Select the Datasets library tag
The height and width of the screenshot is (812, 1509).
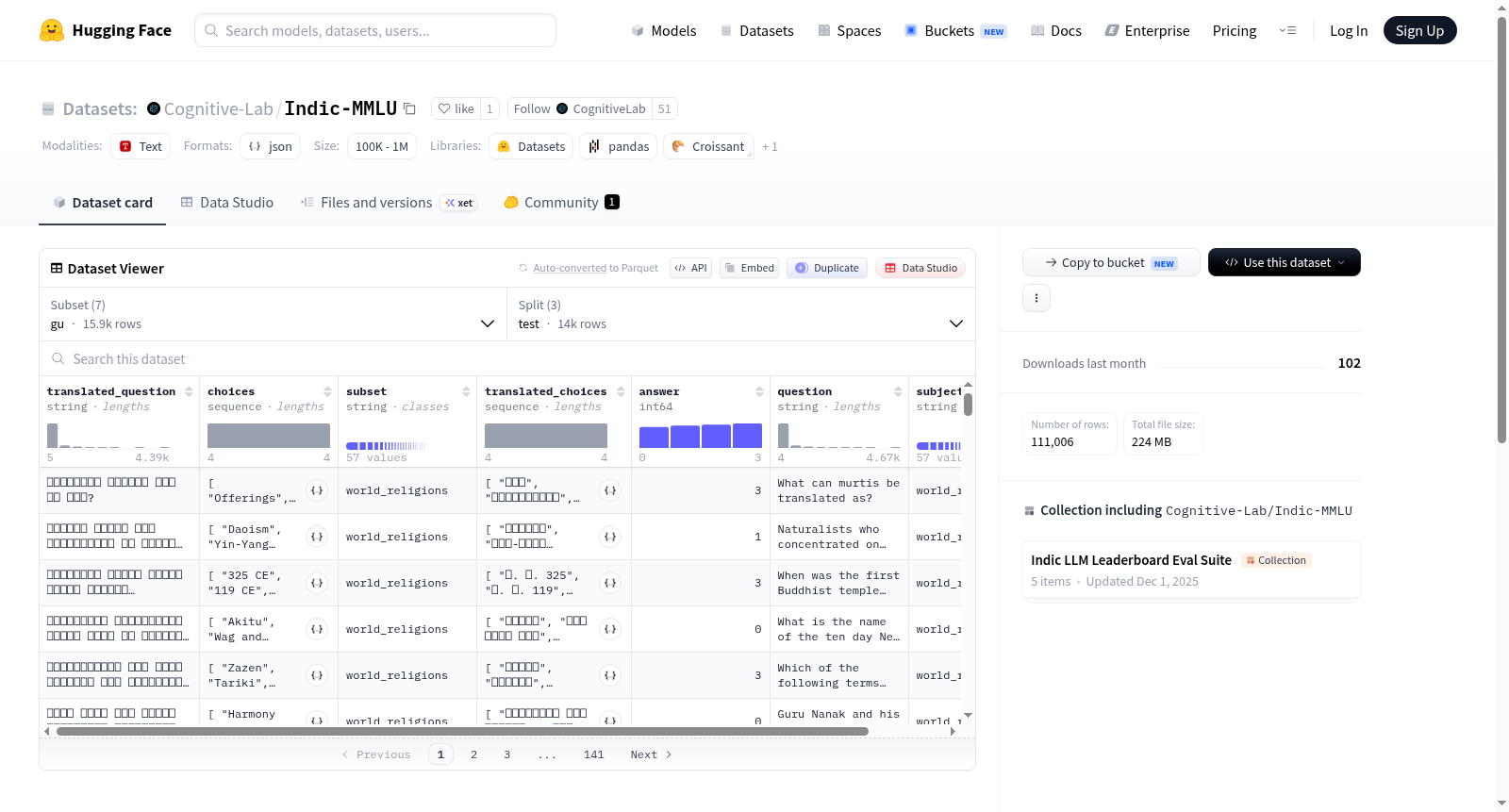(531, 146)
